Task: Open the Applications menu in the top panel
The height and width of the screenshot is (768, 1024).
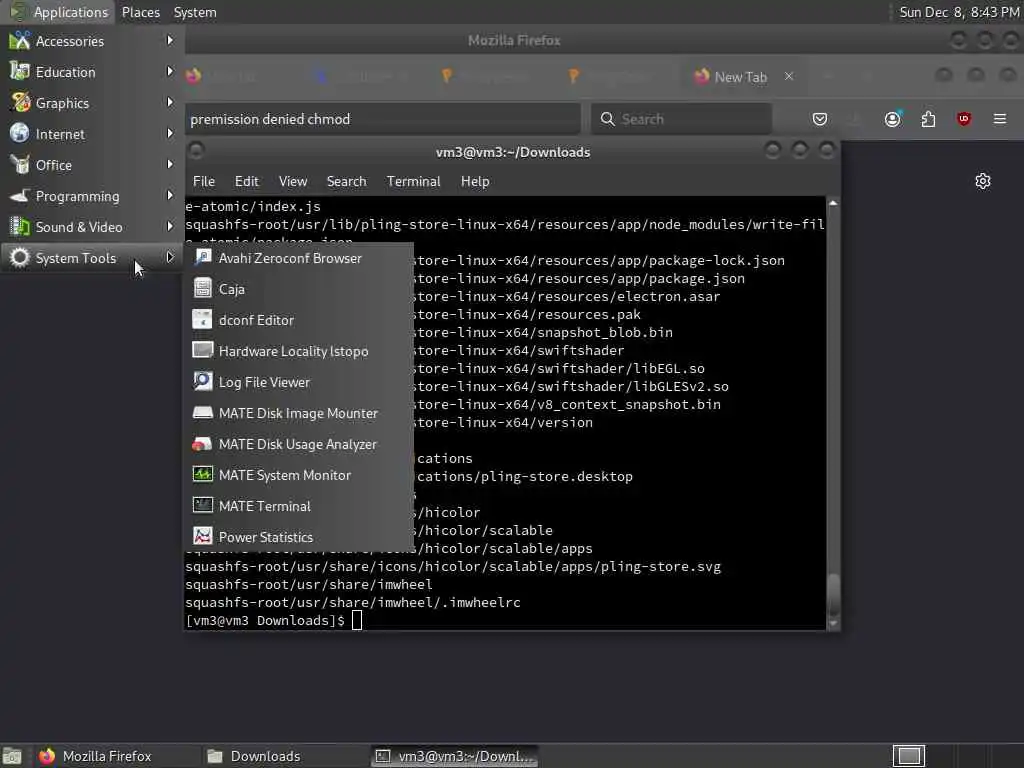Action: [x=59, y=12]
